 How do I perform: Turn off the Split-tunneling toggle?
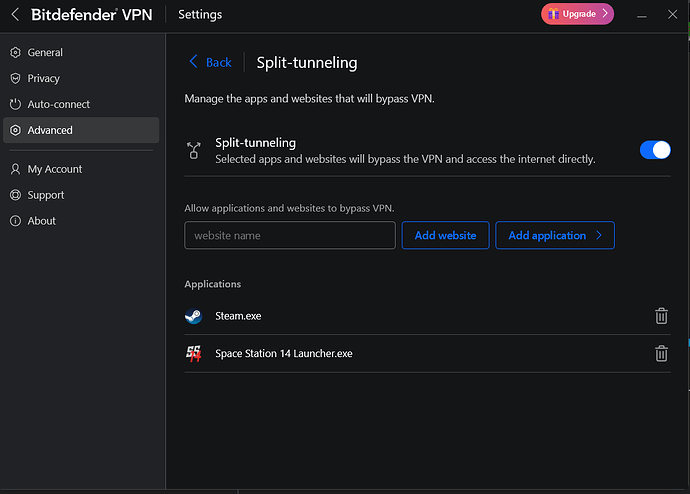[655, 150]
